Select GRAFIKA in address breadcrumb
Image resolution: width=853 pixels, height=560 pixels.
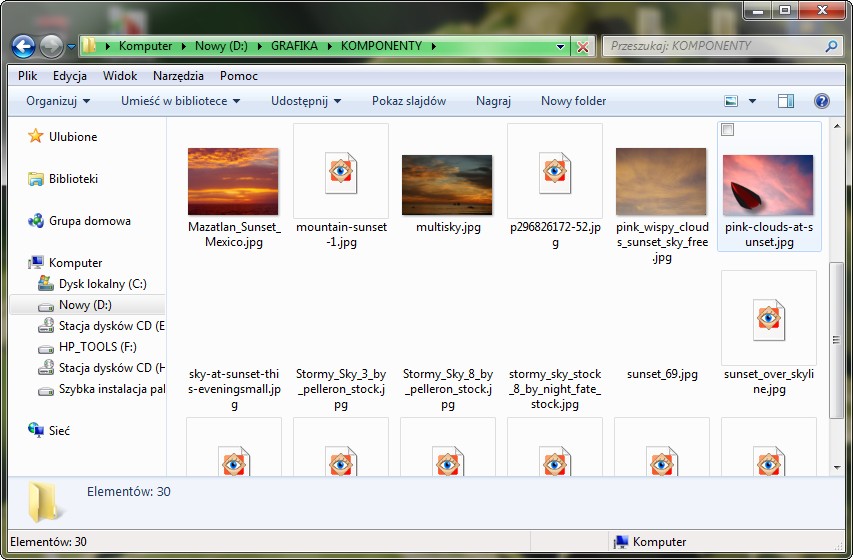(x=294, y=46)
